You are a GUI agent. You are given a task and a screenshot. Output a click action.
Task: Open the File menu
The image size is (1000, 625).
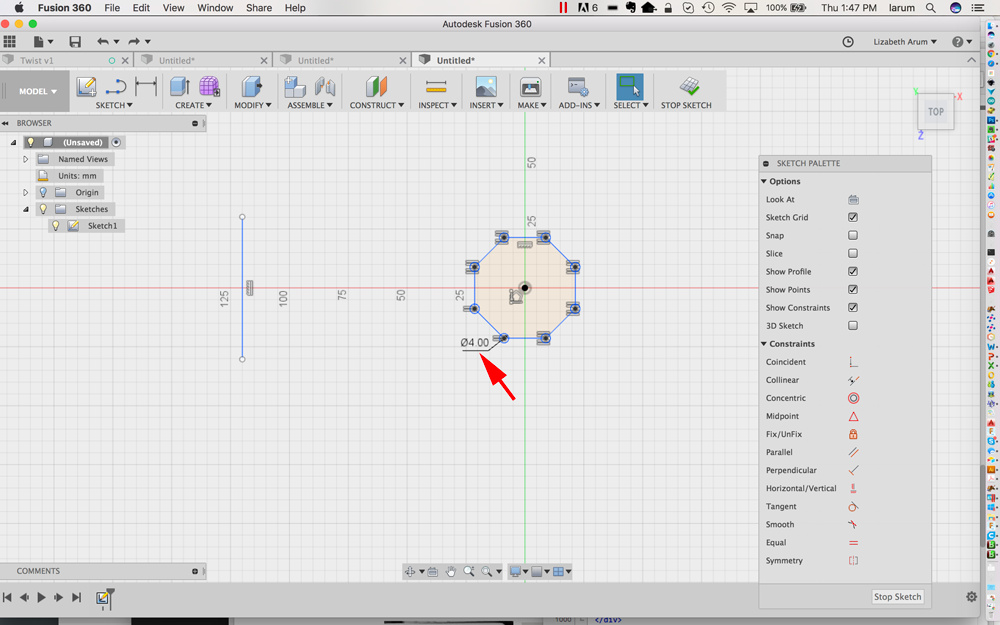[112, 8]
